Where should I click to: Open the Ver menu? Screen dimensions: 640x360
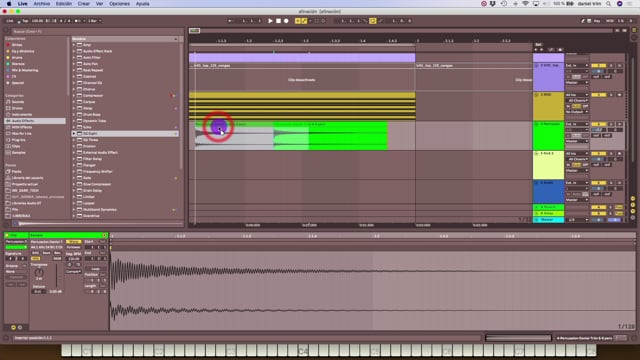99,4
